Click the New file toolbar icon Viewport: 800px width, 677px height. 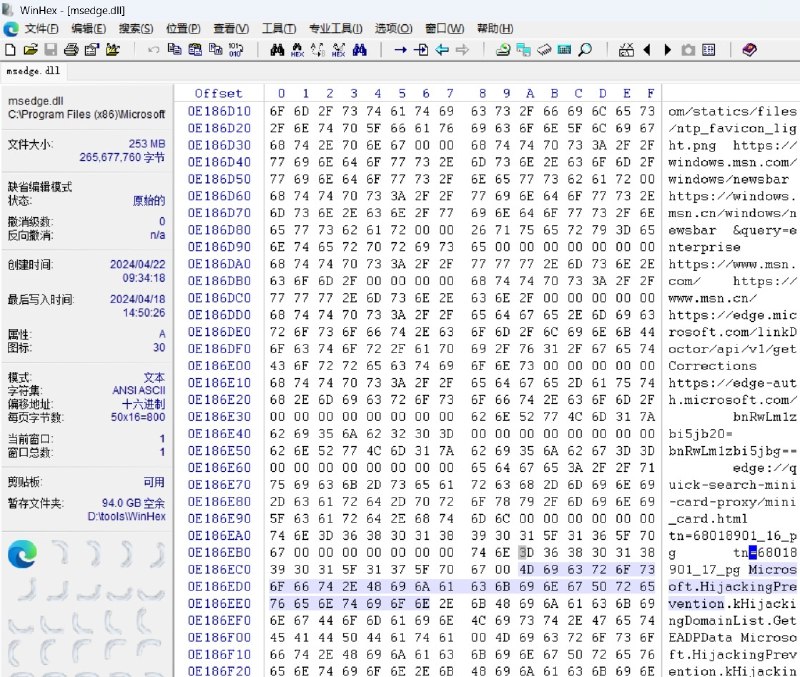tap(10, 49)
